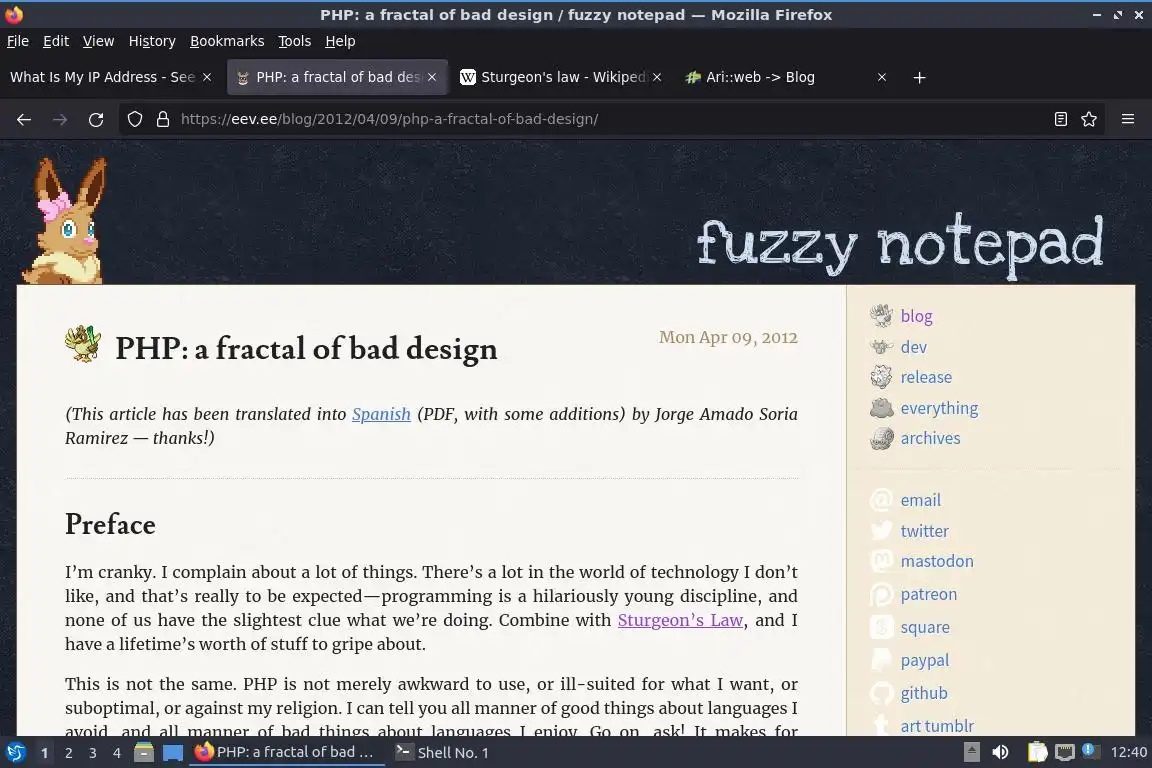Open a new tab with plus button
Screen dimensions: 1152x768
coord(919,77)
